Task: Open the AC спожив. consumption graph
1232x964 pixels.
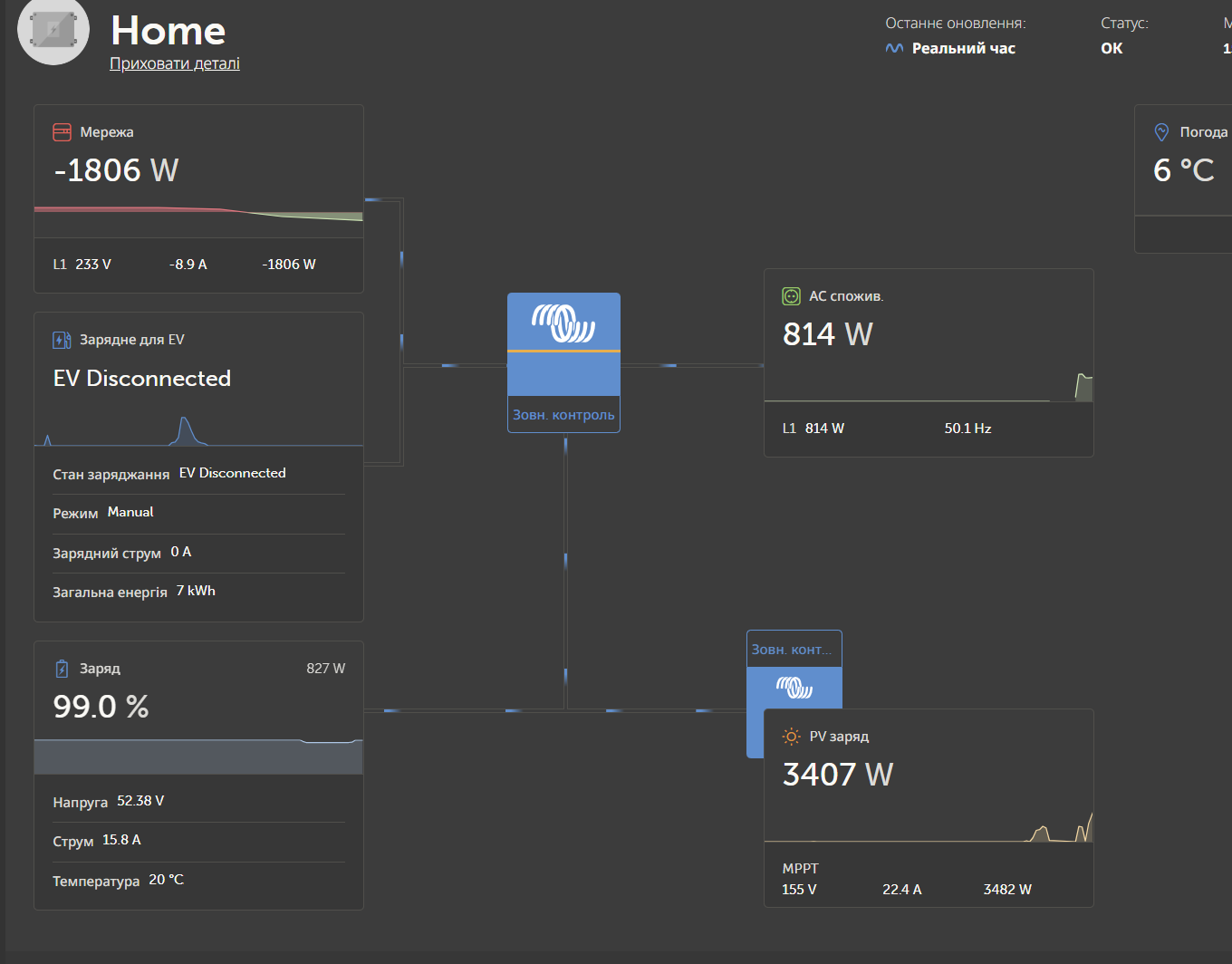Action: 929,386
